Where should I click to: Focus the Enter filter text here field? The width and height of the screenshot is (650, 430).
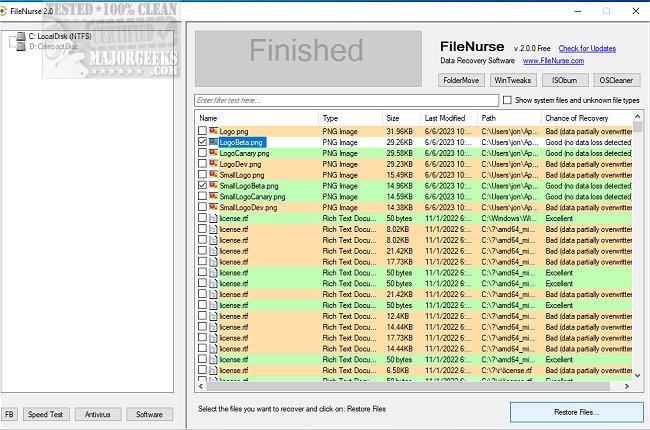click(x=347, y=100)
